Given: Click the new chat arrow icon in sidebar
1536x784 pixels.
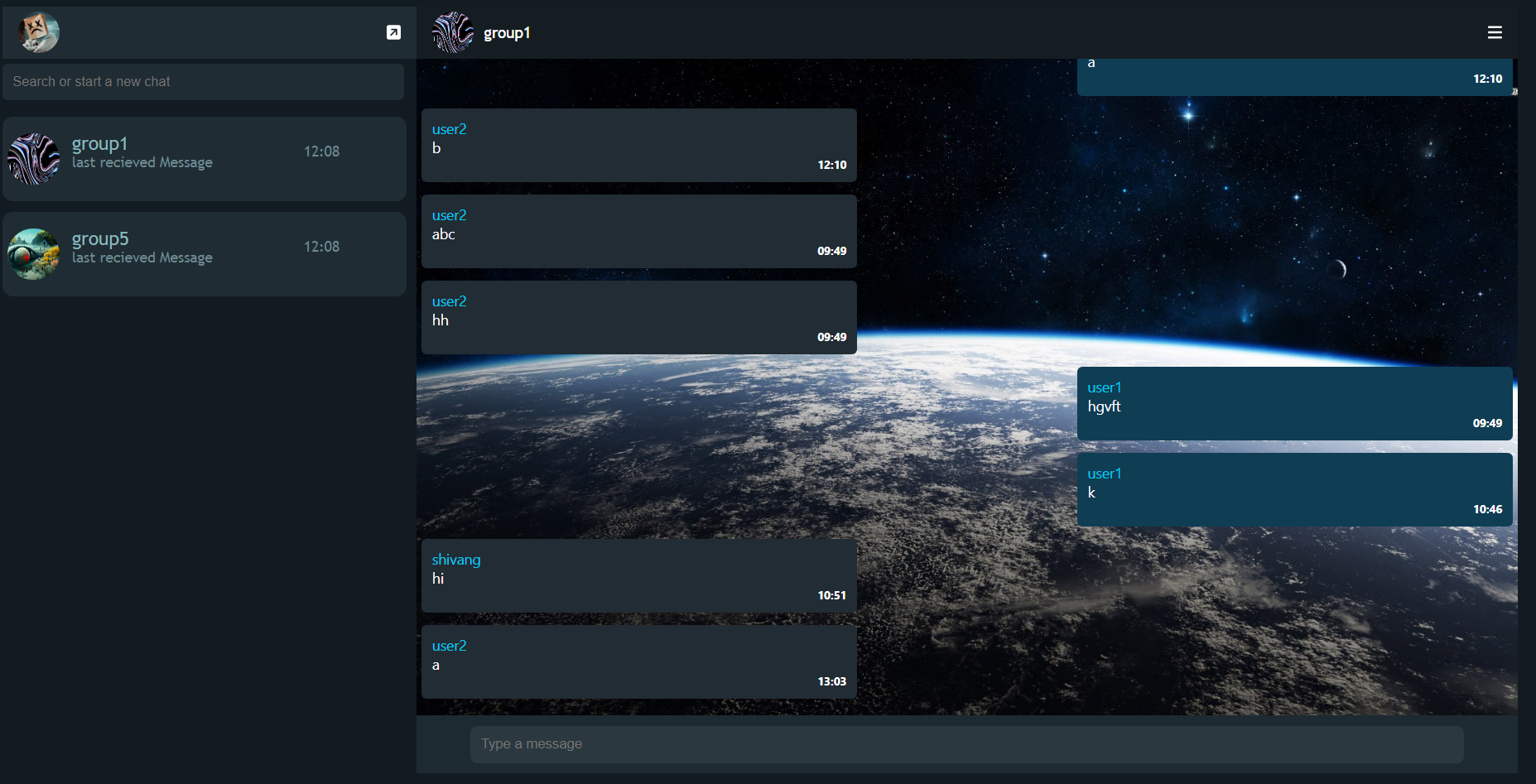Looking at the screenshot, I should coord(393,32).
